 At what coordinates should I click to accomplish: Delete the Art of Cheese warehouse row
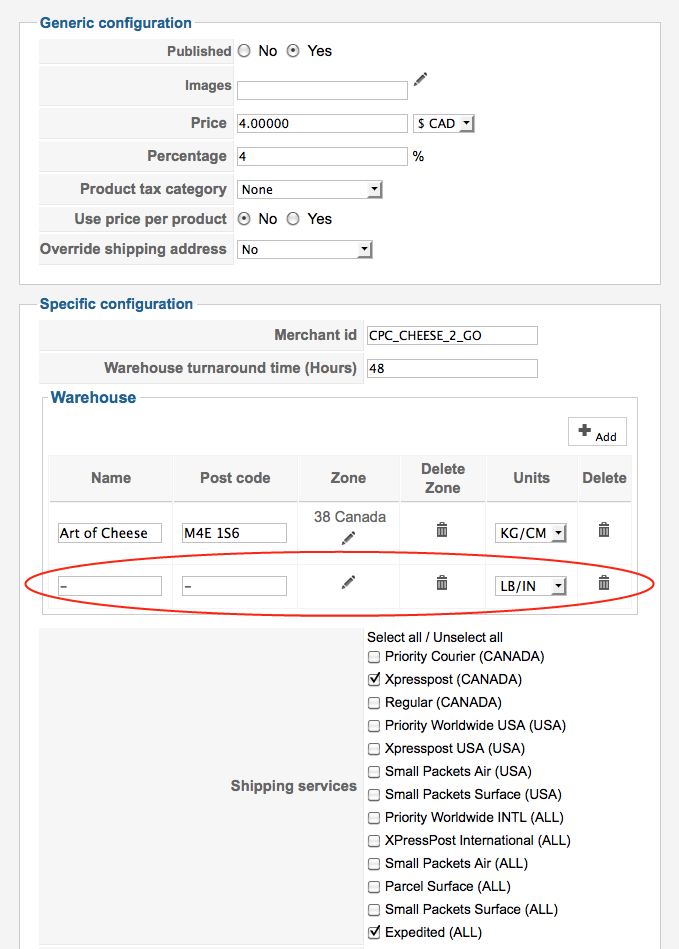coord(604,530)
